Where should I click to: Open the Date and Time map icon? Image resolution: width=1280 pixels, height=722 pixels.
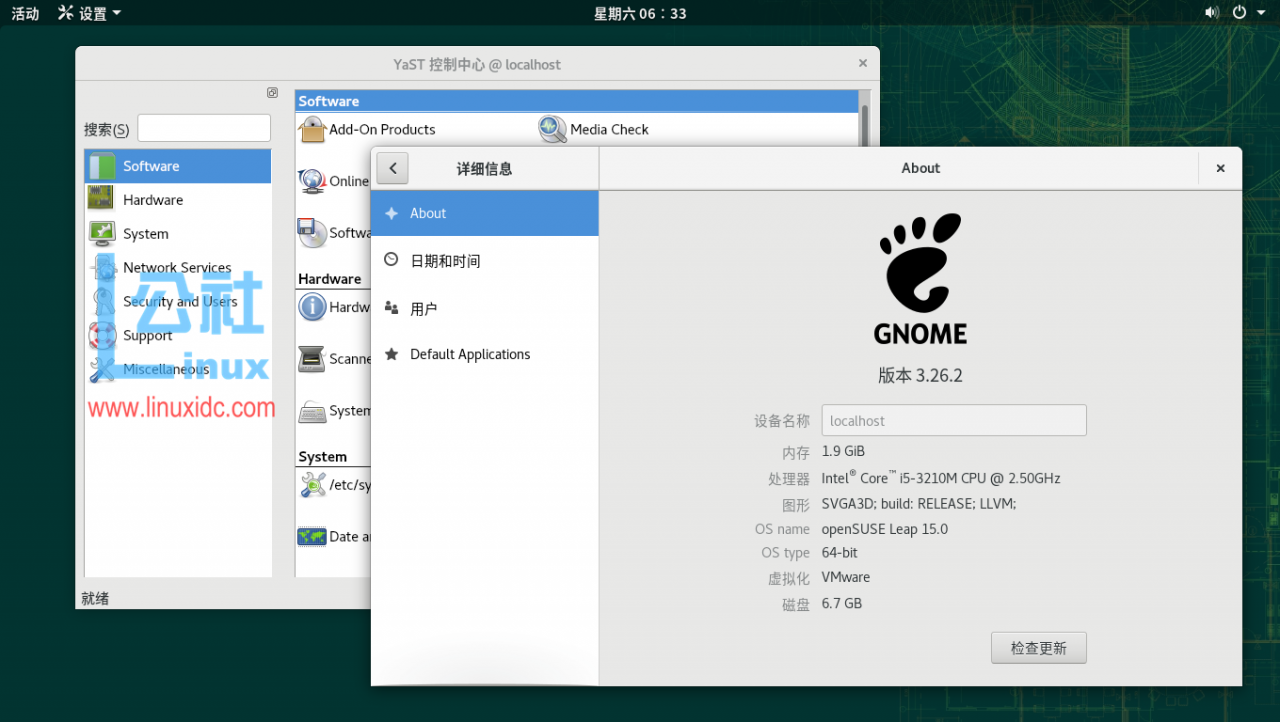tap(312, 537)
